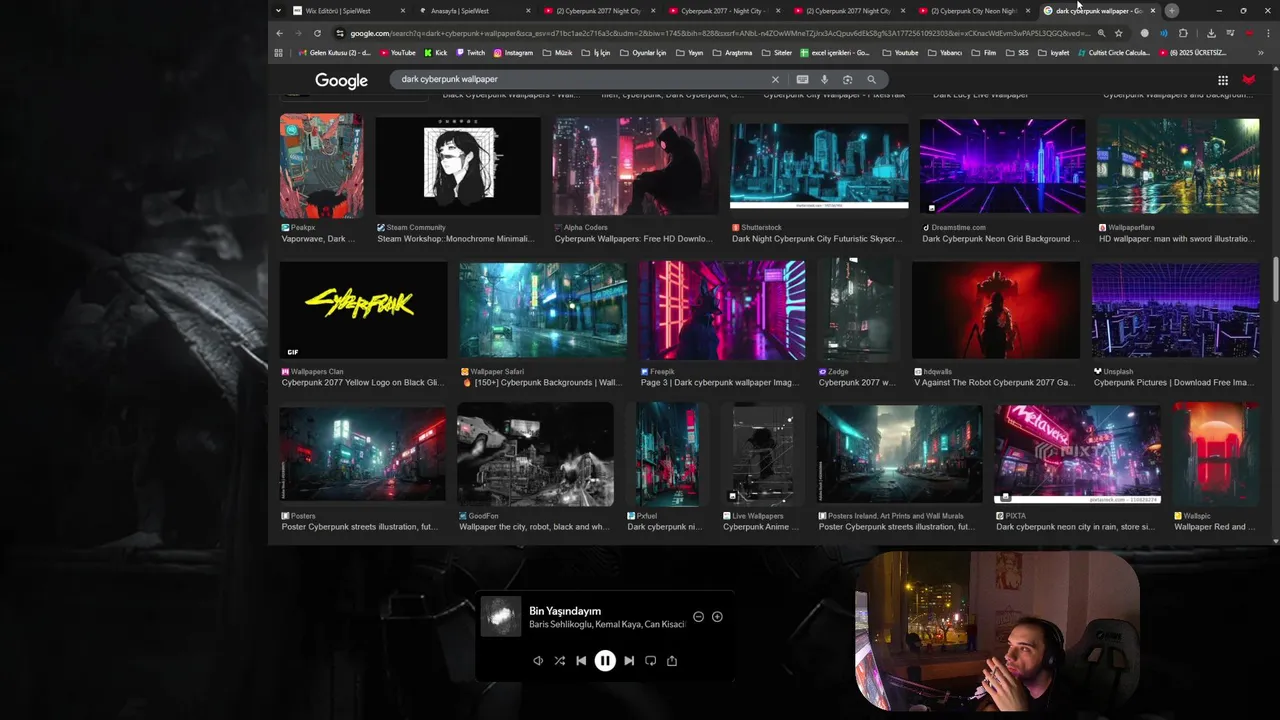Start voice search with microphone icon
The image size is (1280, 720).
click(x=824, y=79)
